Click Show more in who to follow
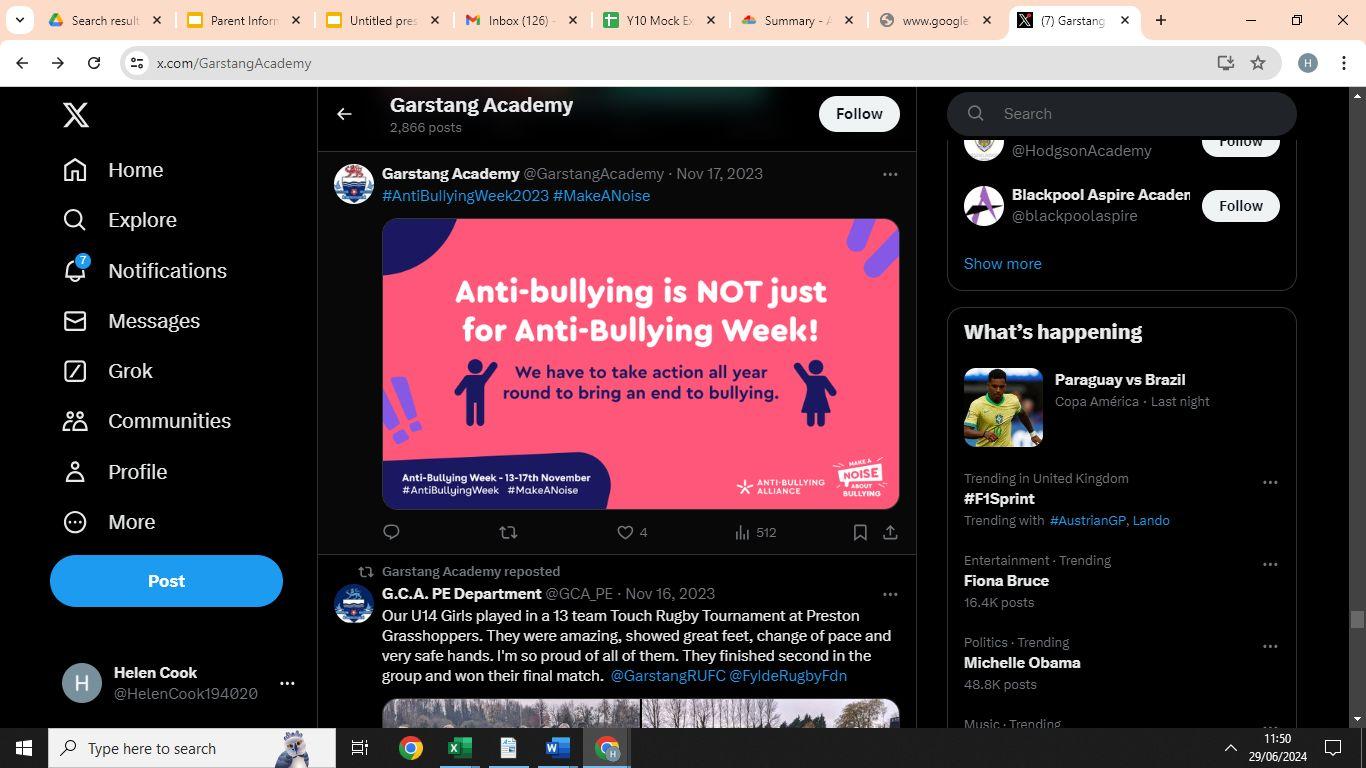Viewport: 1366px width, 768px height. [x=1002, y=264]
